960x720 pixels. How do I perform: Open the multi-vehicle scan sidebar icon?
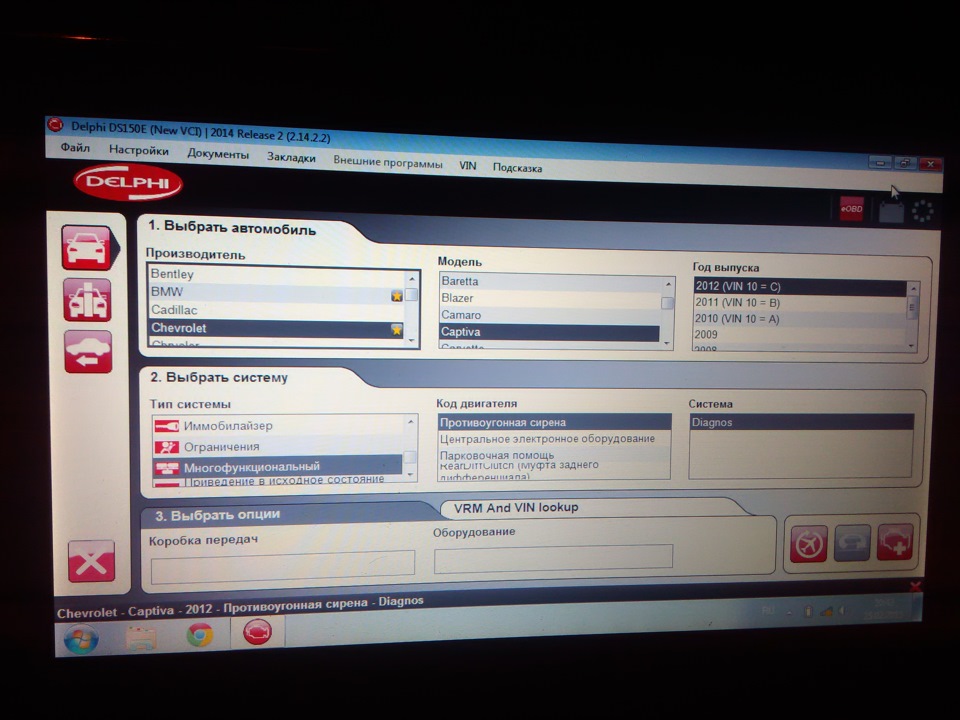click(87, 300)
